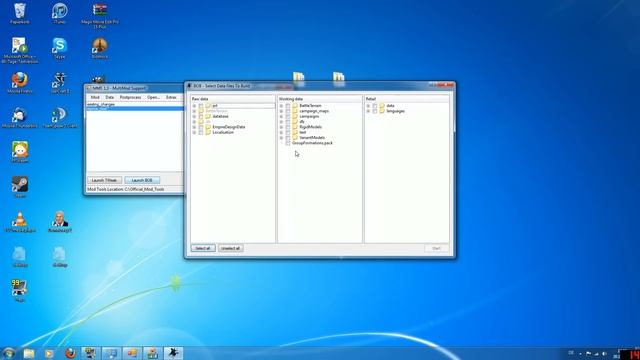Check the database checkbox in Raw data
The width and height of the screenshot is (640, 360).
coord(201,116)
